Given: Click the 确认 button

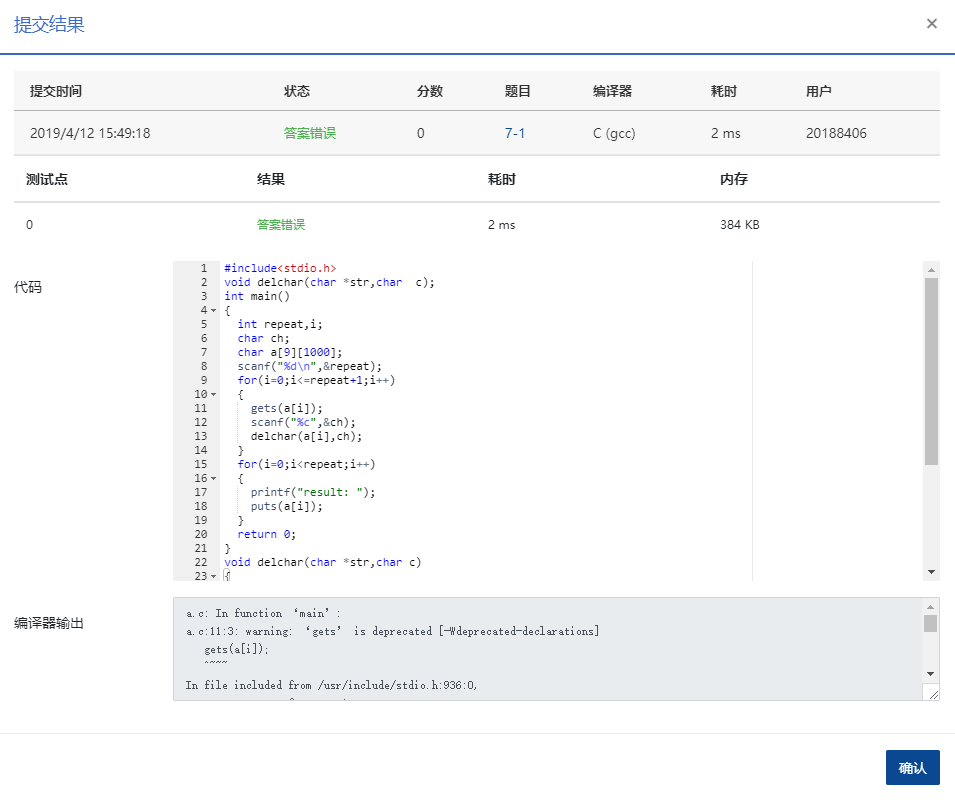Looking at the screenshot, I should coord(912,768).
